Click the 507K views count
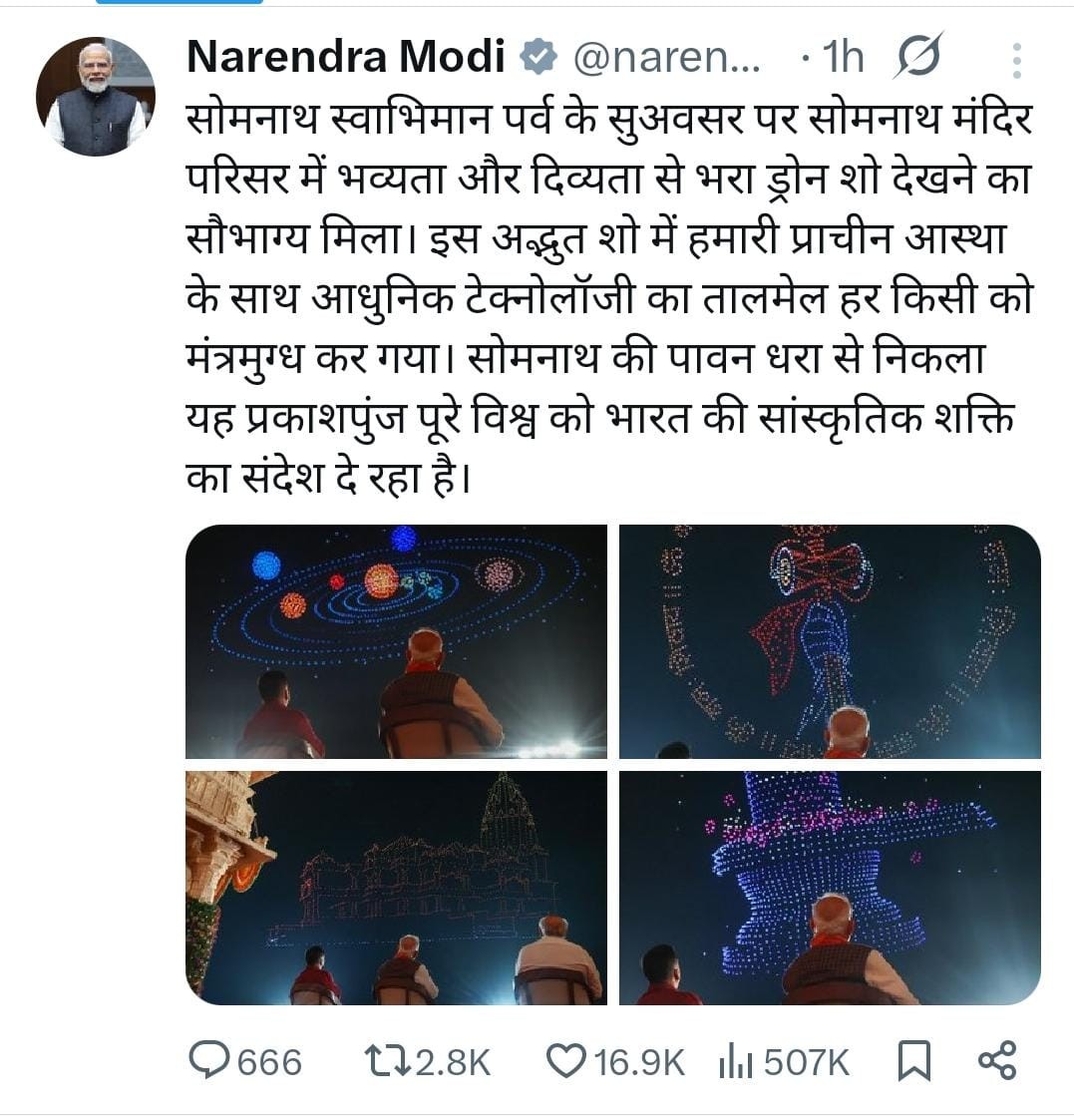This screenshot has width=1074, height=1120. pyautogui.click(x=807, y=1062)
